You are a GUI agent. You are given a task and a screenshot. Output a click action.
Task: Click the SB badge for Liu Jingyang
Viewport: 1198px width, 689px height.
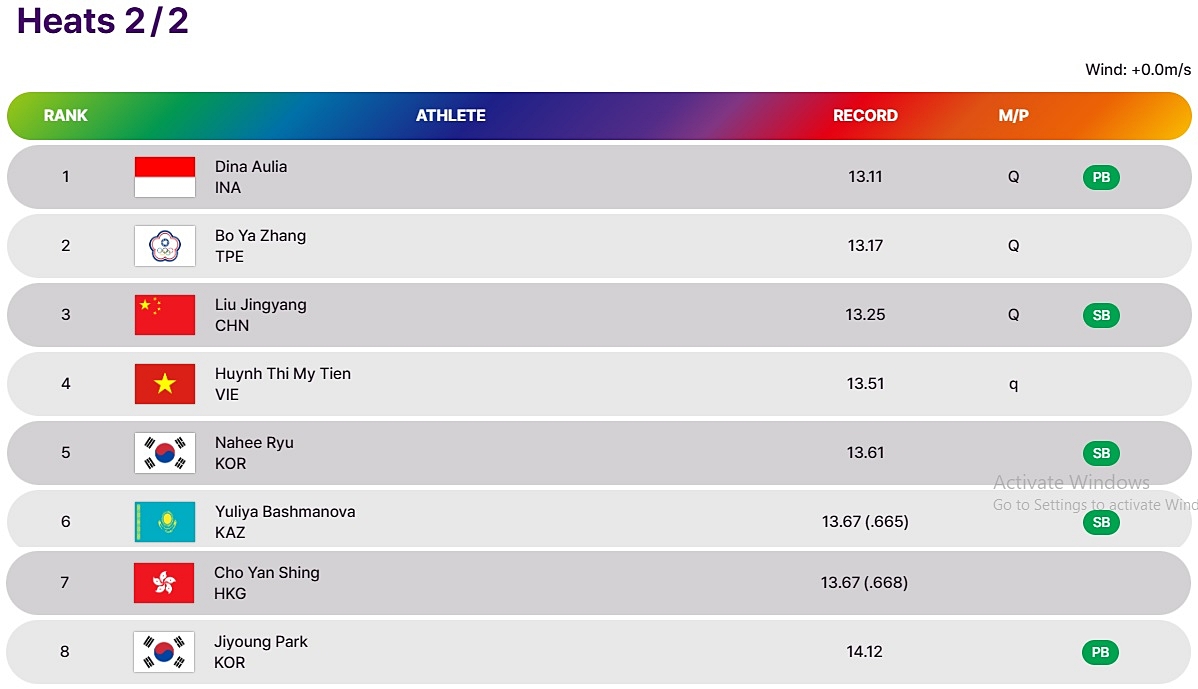click(x=1101, y=315)
